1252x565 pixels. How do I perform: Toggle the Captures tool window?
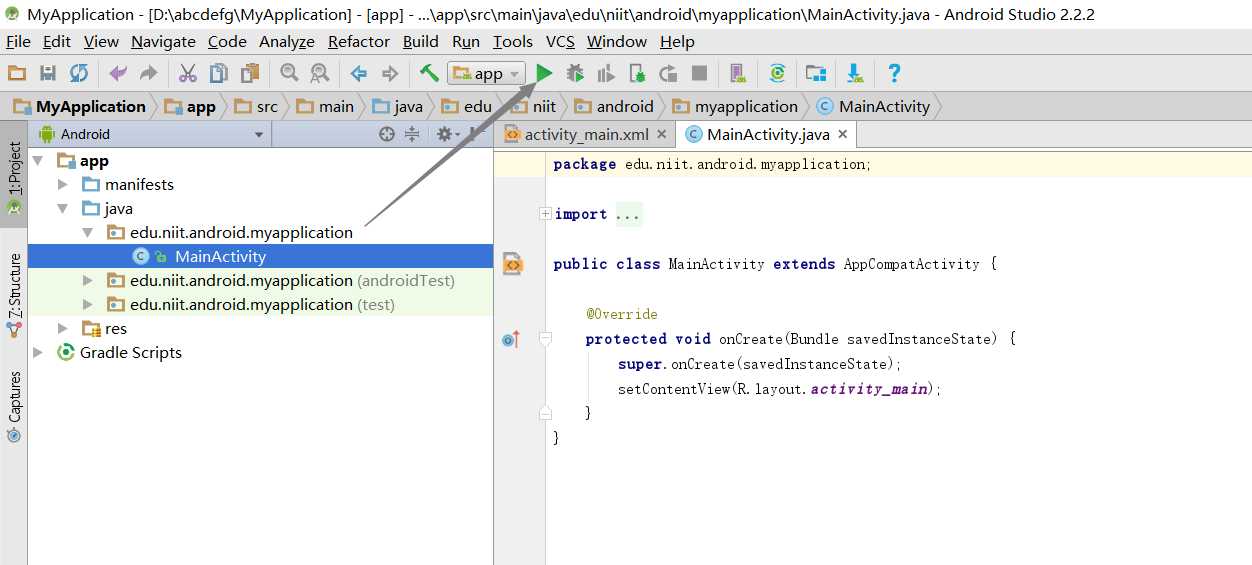[x=14, y=407]
